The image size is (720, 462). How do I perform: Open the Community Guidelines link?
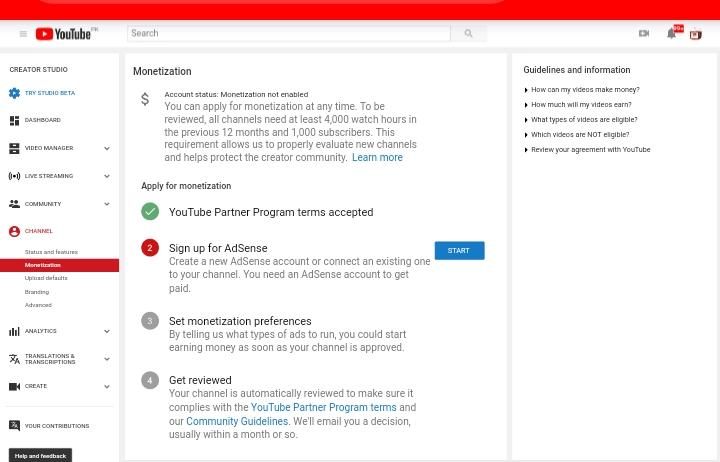pyautogui.click(x=237, y=421)
